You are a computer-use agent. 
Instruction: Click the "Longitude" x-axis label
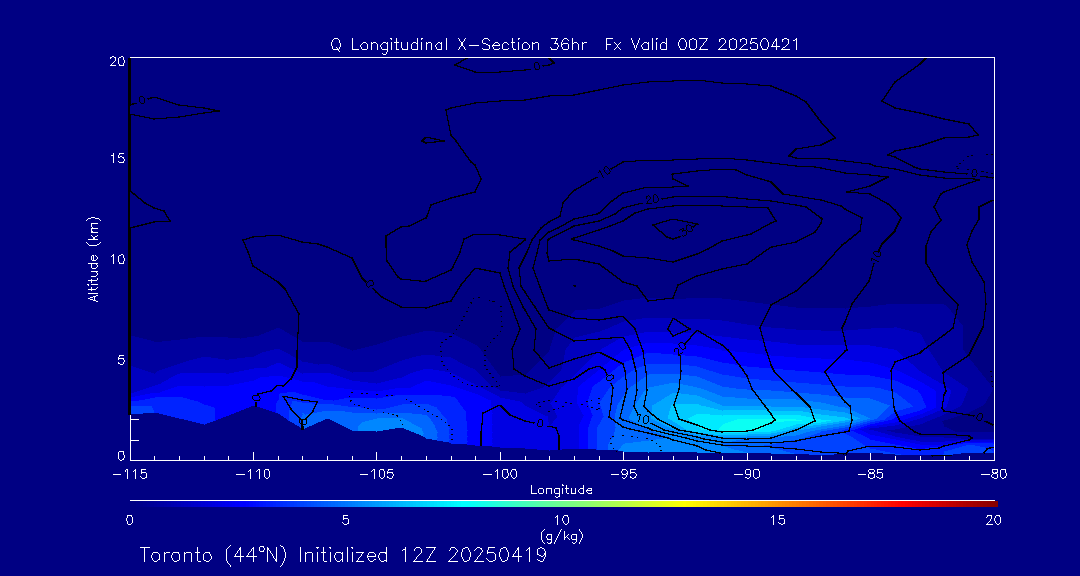click(x=561, y=491)
